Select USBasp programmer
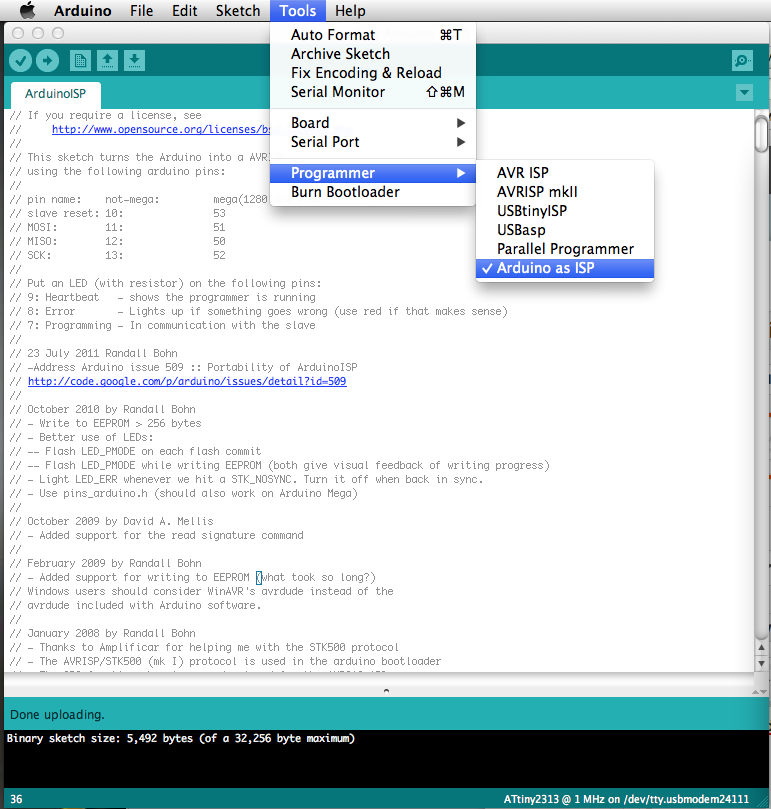The width and height of the screenshot is (771, 809). (565, 230)
